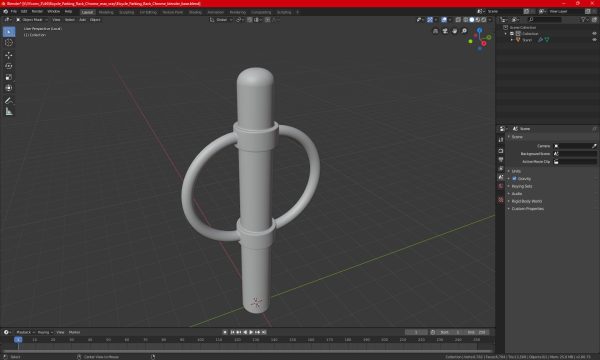This screenshot has height=360, width=600.
Task: Open the Window menu
Action: (54, 11)
